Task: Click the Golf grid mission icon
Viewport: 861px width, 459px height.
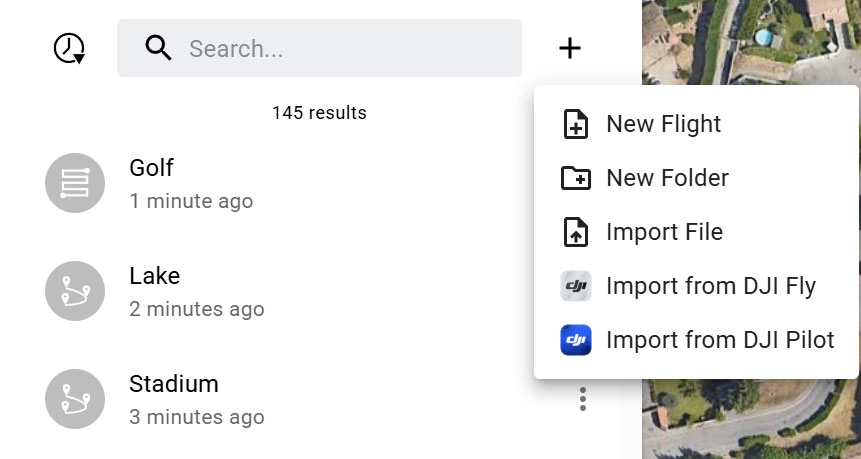Action: pos(75,183)
